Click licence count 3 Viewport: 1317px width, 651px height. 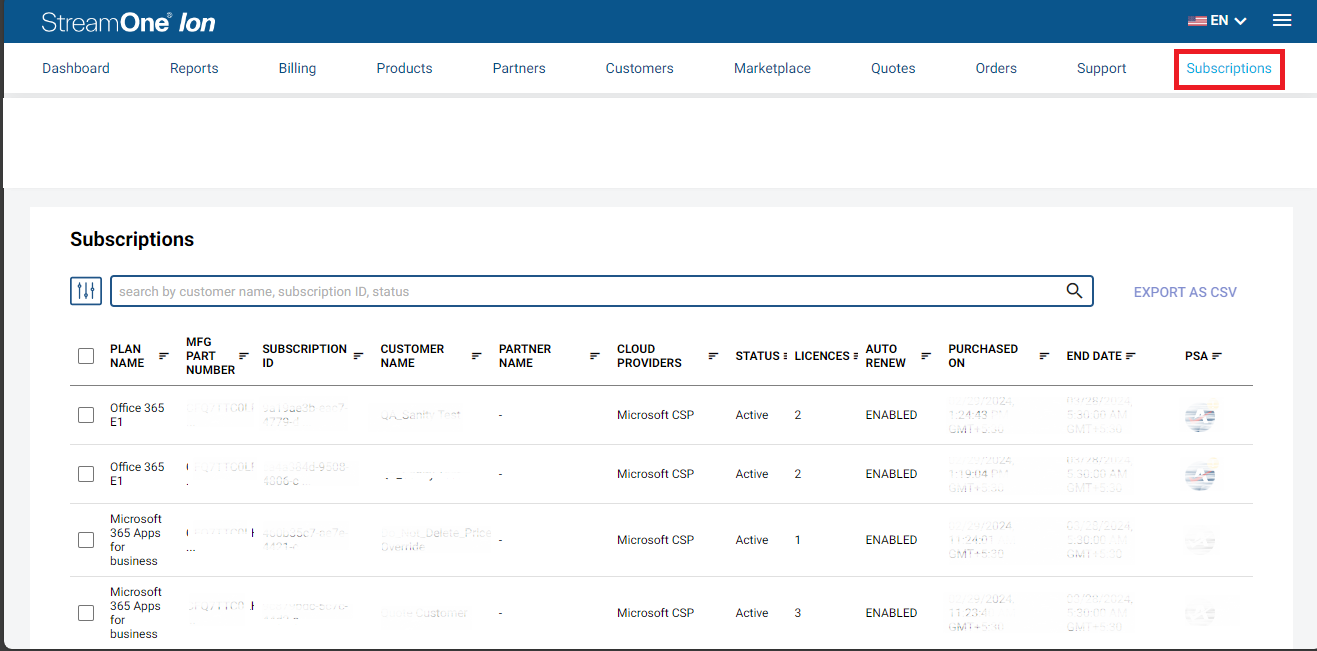798,613
